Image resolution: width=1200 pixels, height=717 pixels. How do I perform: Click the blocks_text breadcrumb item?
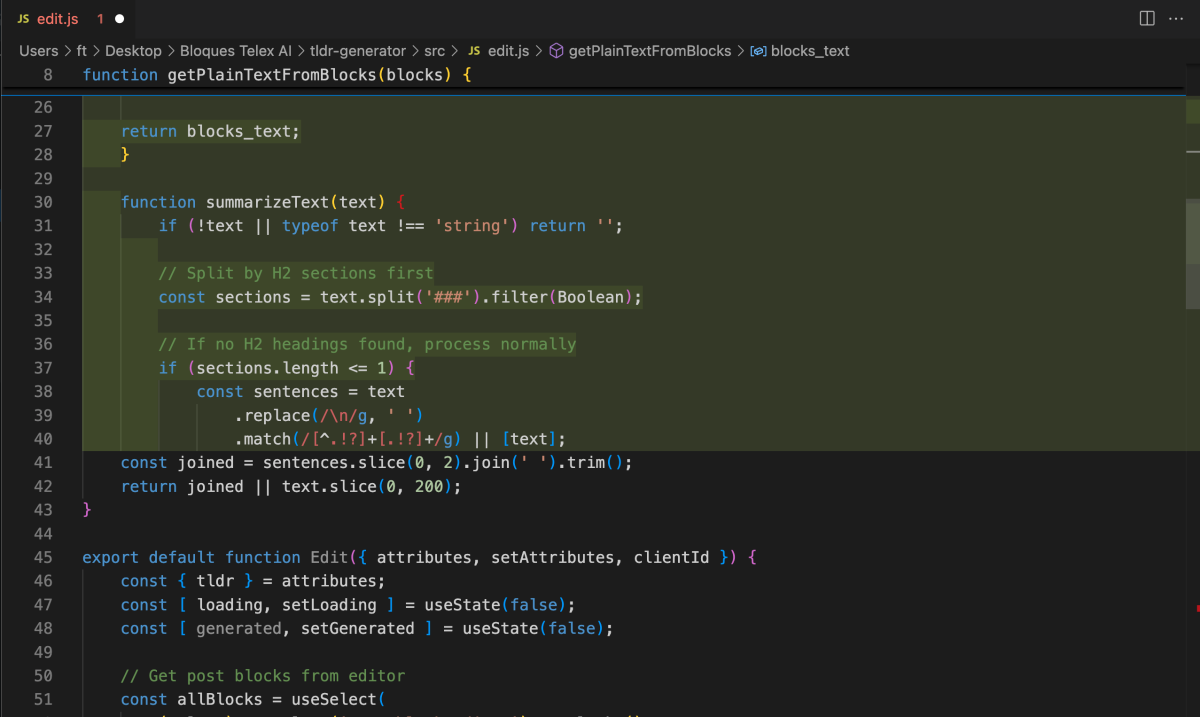click(x=812, y=51)
